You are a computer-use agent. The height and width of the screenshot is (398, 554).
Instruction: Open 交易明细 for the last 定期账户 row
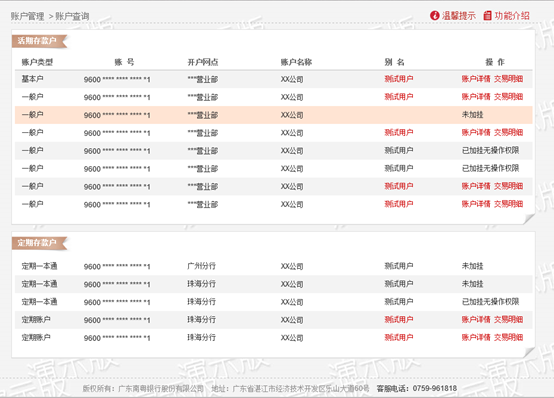508,337
